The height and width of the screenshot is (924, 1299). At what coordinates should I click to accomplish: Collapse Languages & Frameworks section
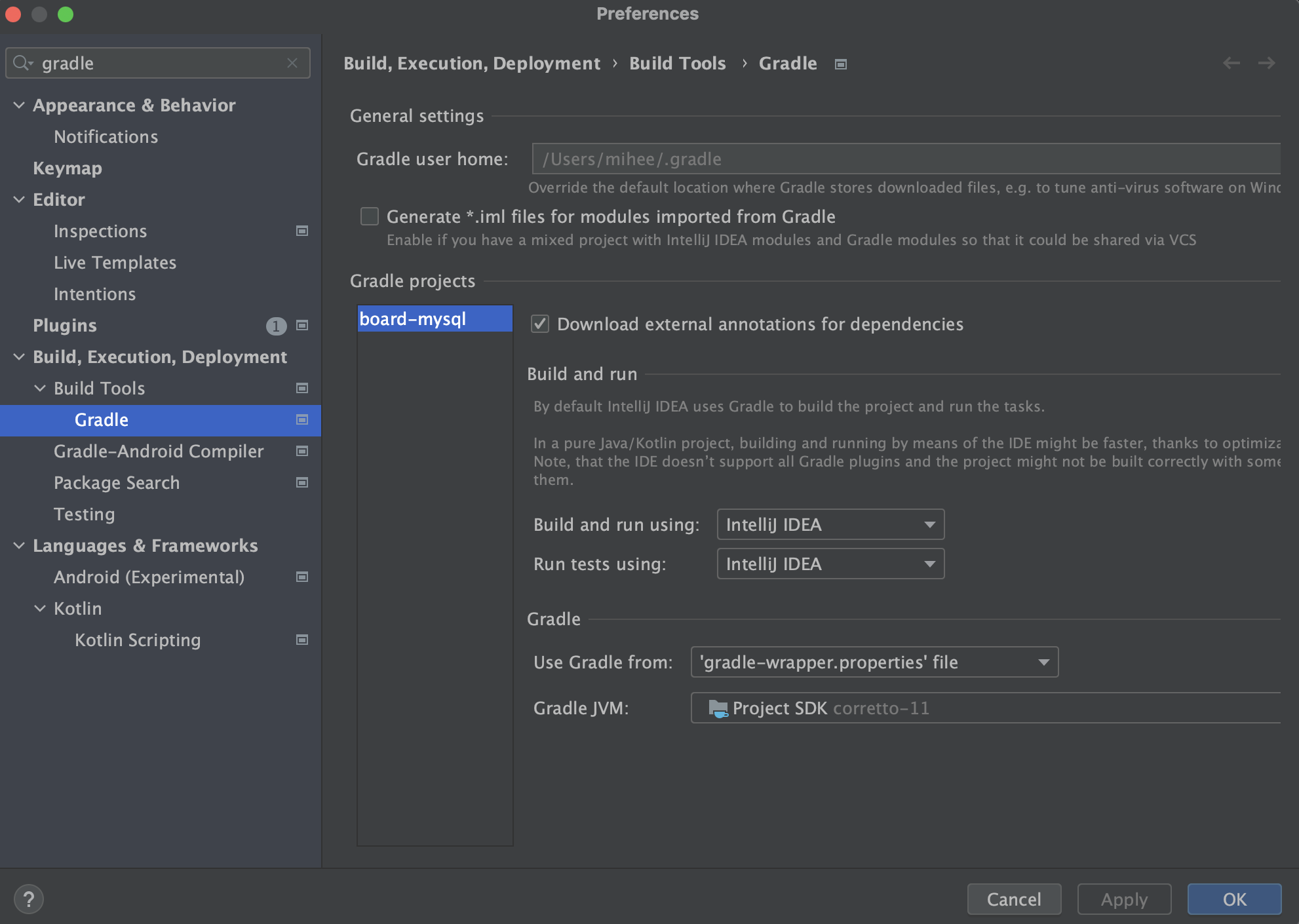coord(20,545)
